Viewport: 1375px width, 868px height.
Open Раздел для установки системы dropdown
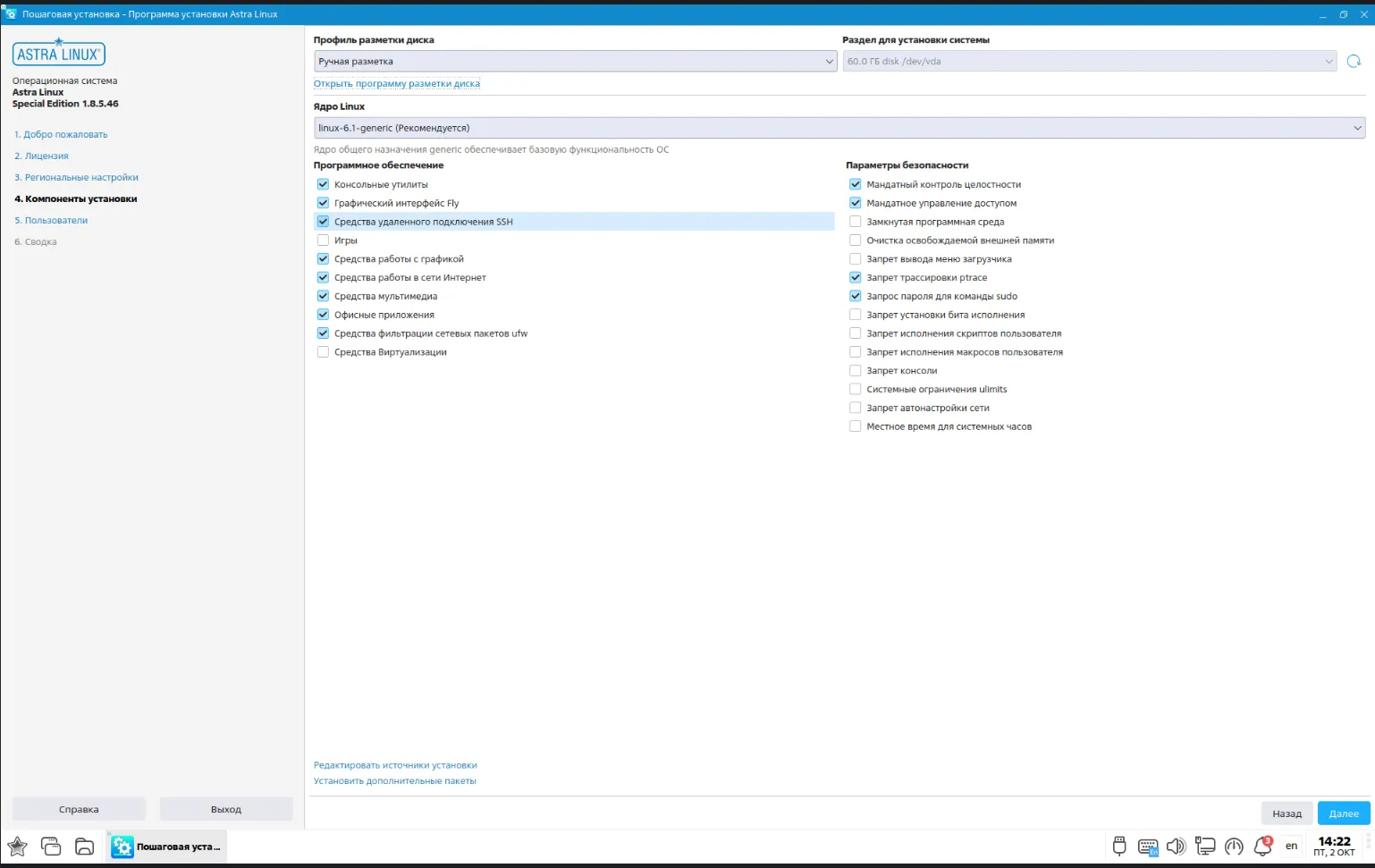pyautogui.click(x=1090, y=61)
